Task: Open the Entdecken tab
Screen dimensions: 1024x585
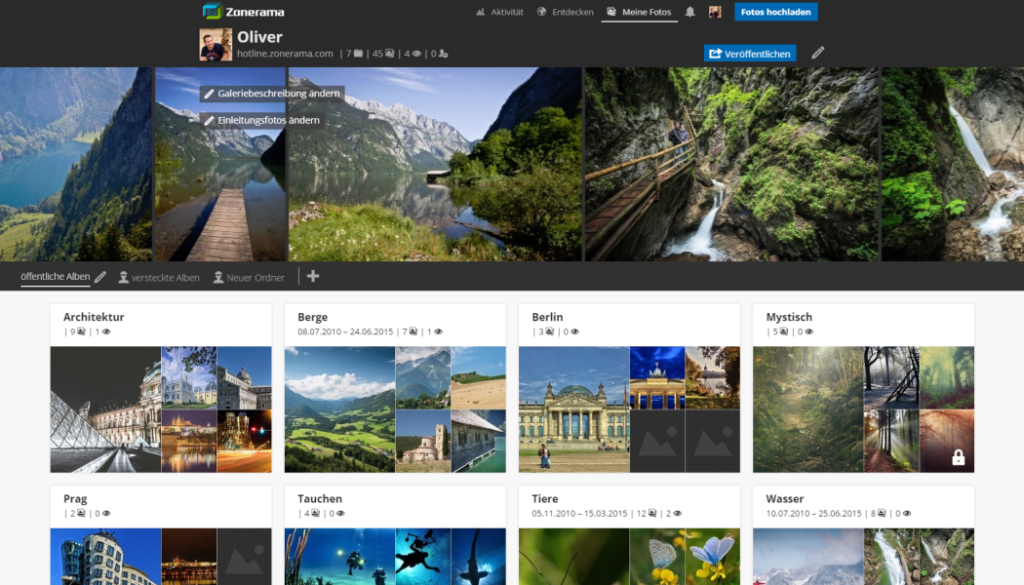Action: click(x=565, y=12)
